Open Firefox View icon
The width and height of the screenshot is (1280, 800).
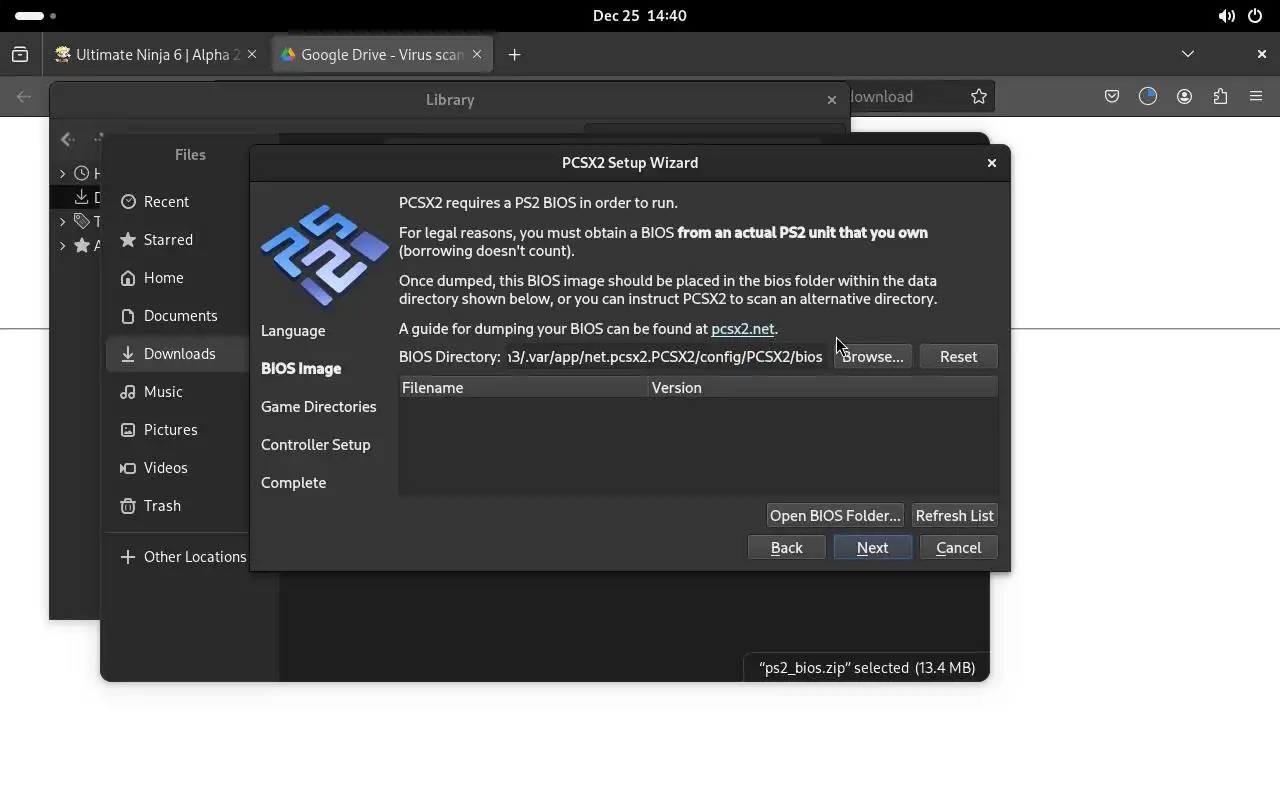tap(20, 55)
